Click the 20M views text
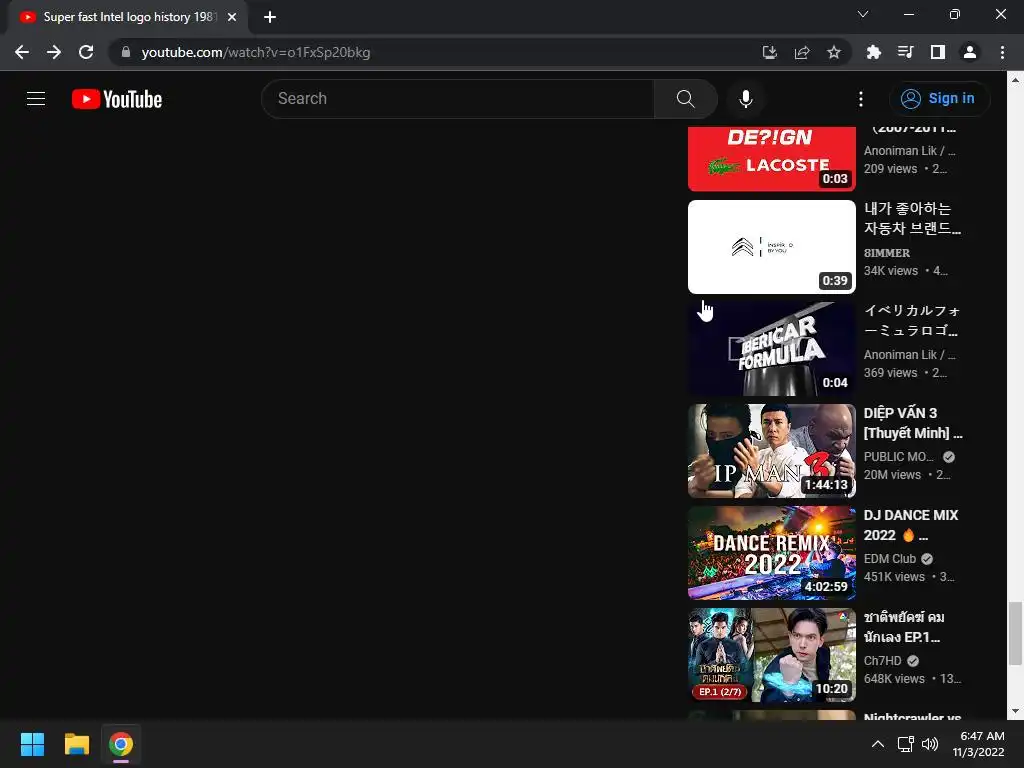1024x768 pixels. (892, 475)
